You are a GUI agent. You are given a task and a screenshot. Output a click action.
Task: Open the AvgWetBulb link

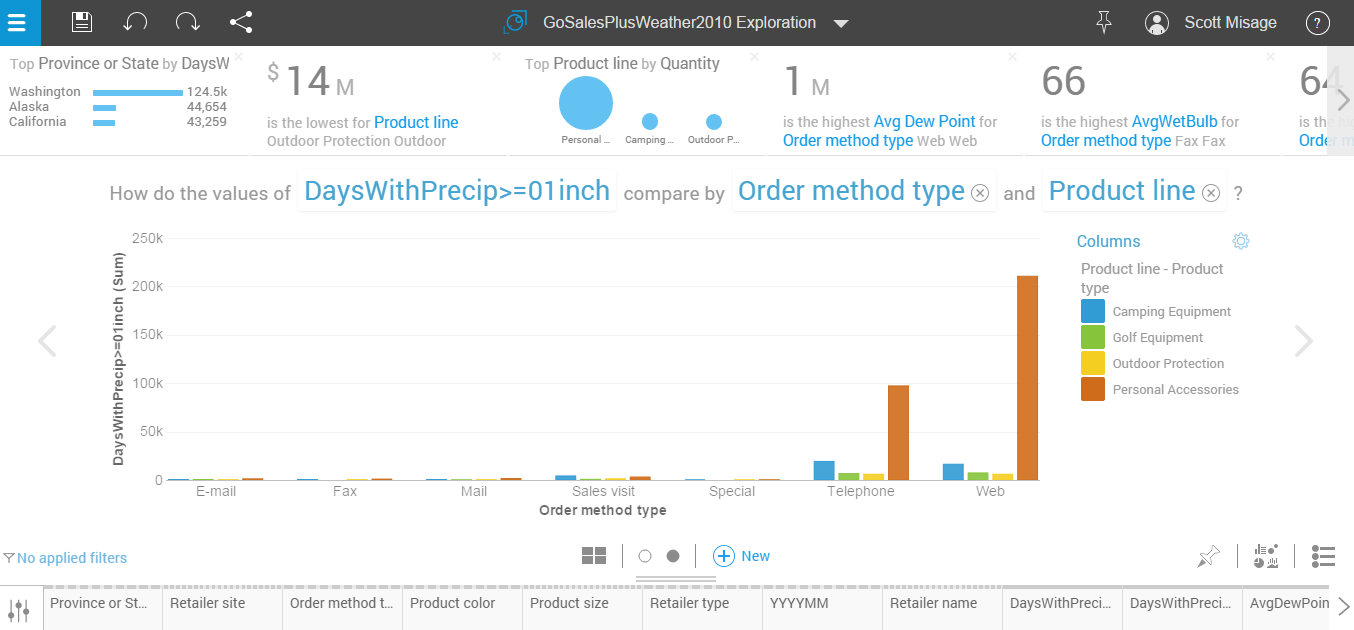(x=1174, y=122)
